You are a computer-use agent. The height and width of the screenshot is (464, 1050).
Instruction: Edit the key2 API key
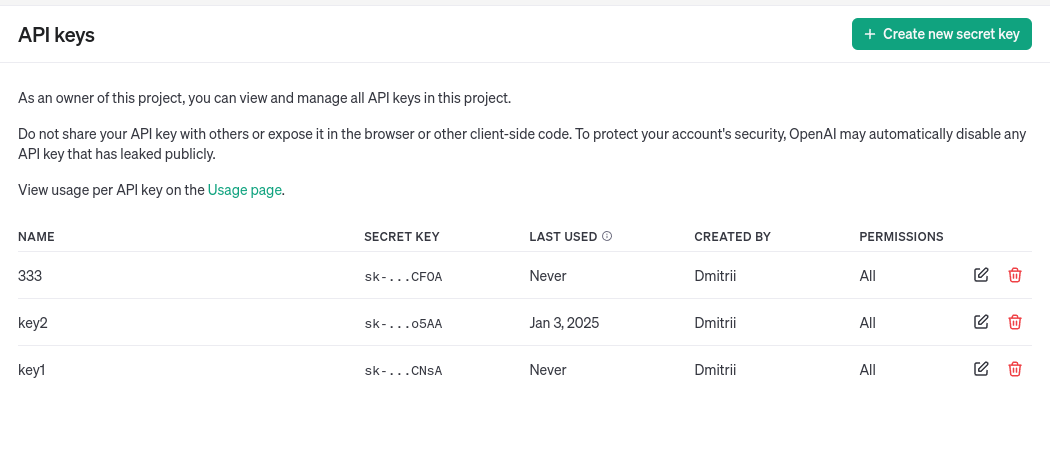coord(981,322)
